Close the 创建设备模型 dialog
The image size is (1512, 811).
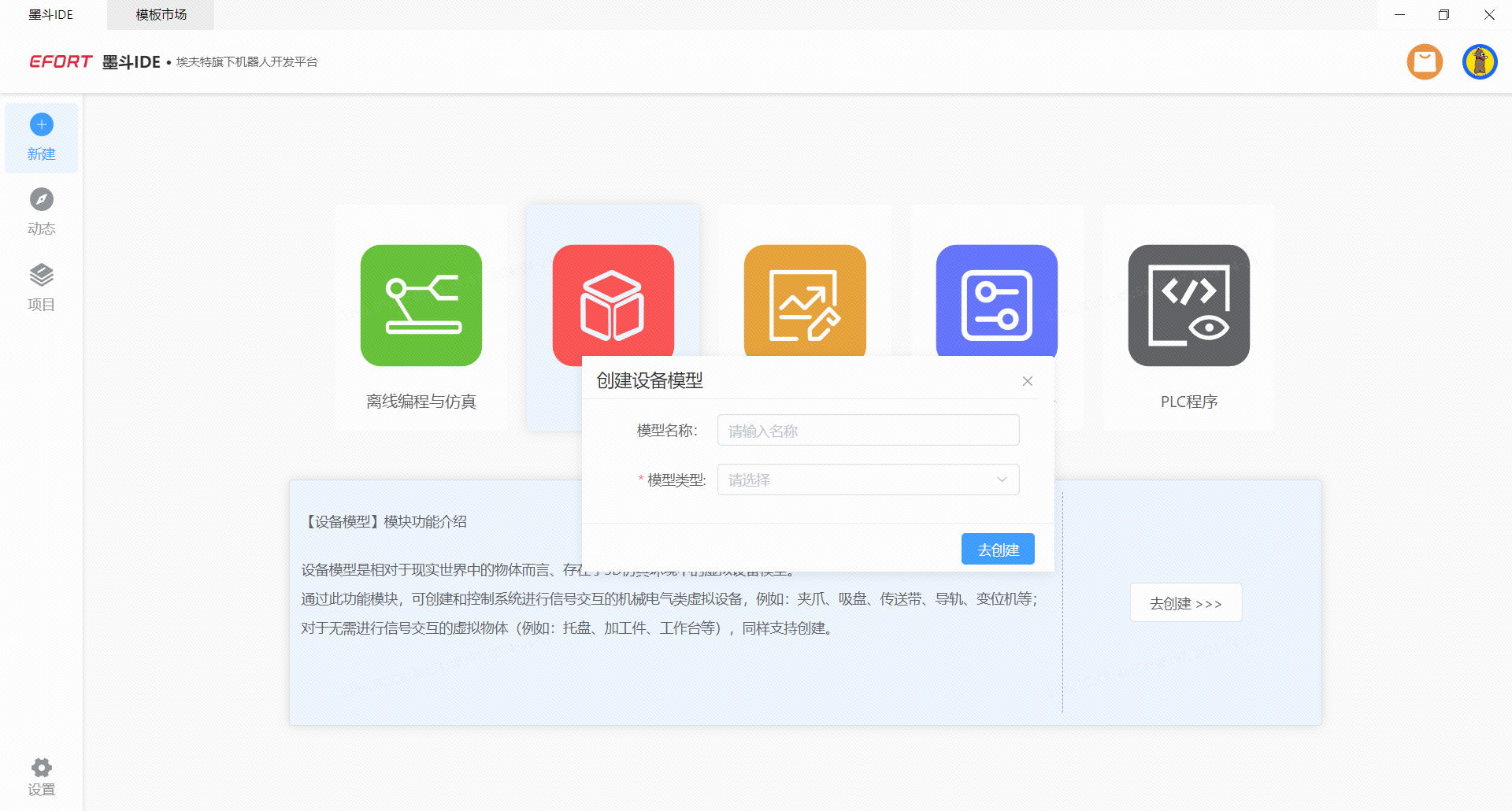pos(1027,381)
